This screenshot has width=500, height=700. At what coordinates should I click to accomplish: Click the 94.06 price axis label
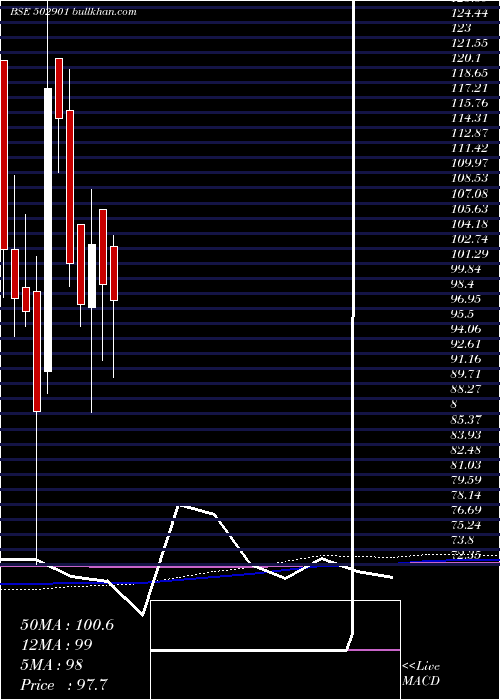point(466,329)
